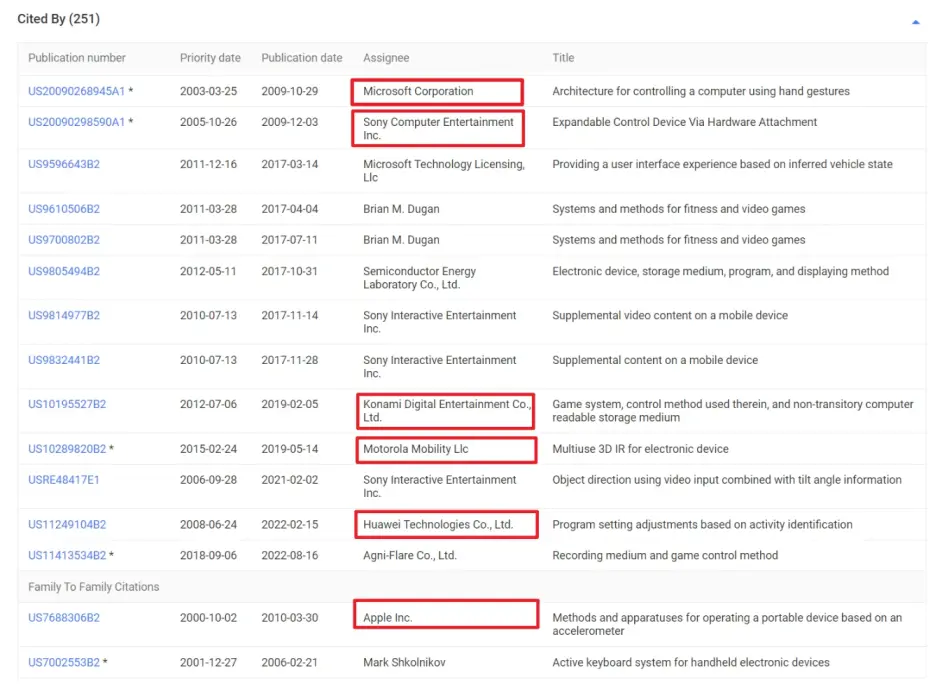942x693 pixels.
Task: Open patent US9832441B2
Action: click(64, 360)
